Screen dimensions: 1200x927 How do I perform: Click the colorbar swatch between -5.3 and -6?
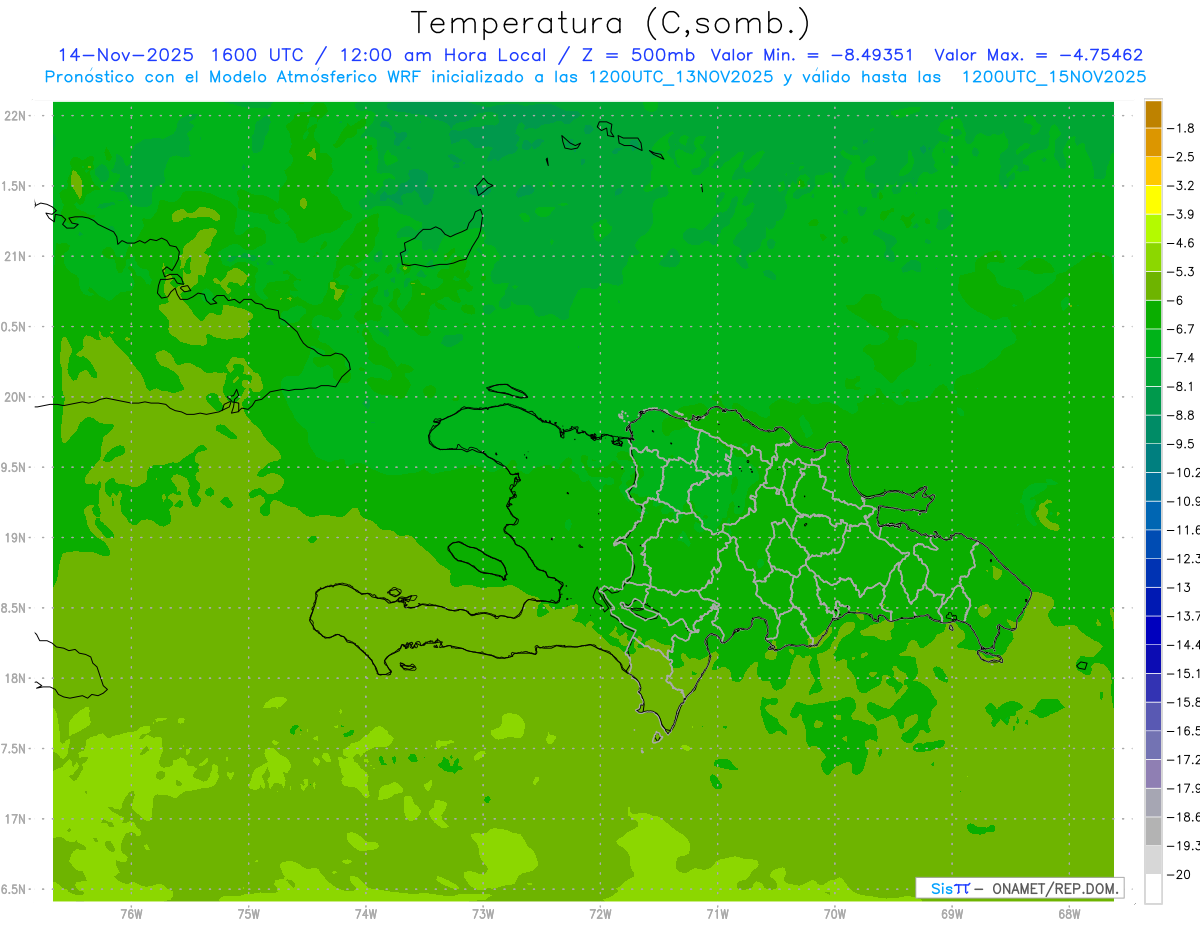1153,286
